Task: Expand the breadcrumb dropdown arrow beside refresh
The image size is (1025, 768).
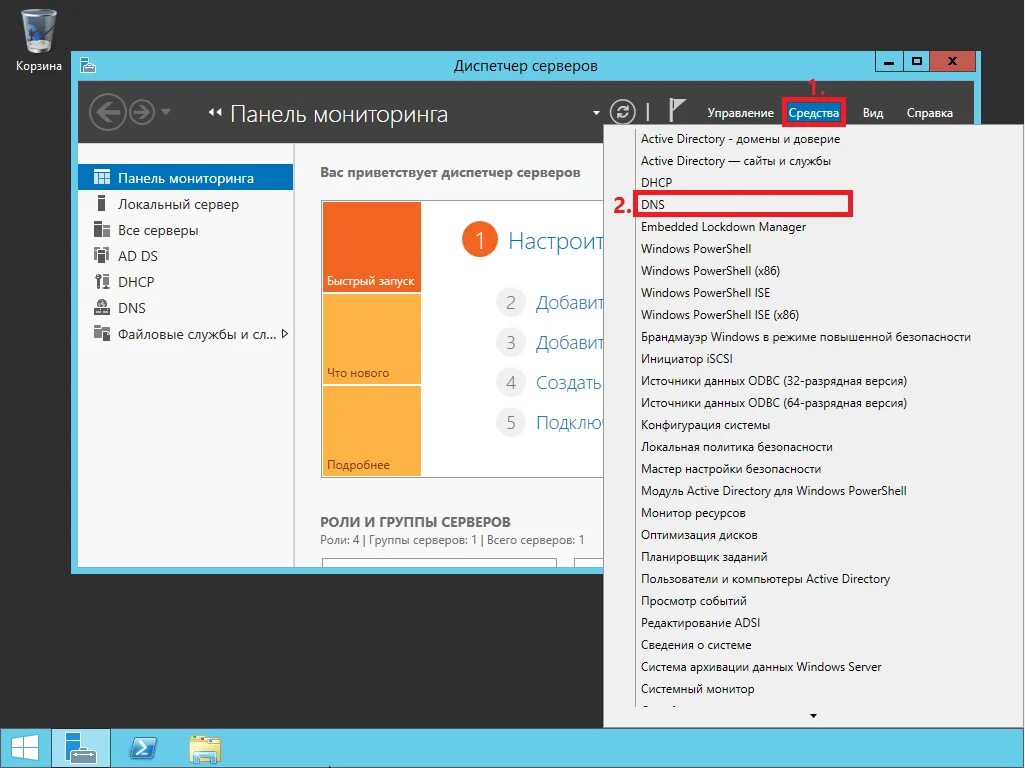Action: click(x=596, y=112)
